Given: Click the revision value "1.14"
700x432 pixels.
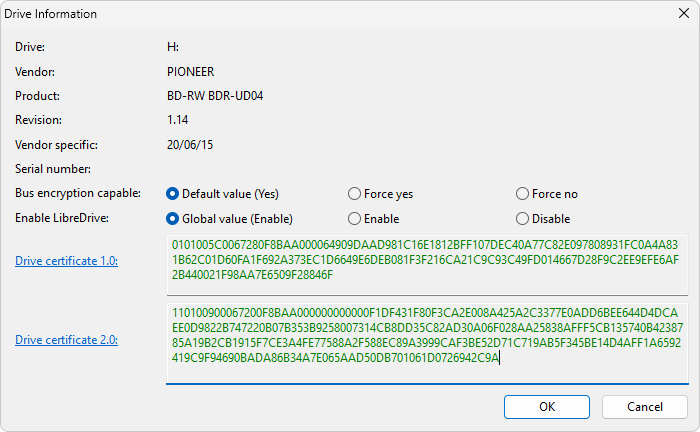Looking at the screenshot, I should [178, 120].
